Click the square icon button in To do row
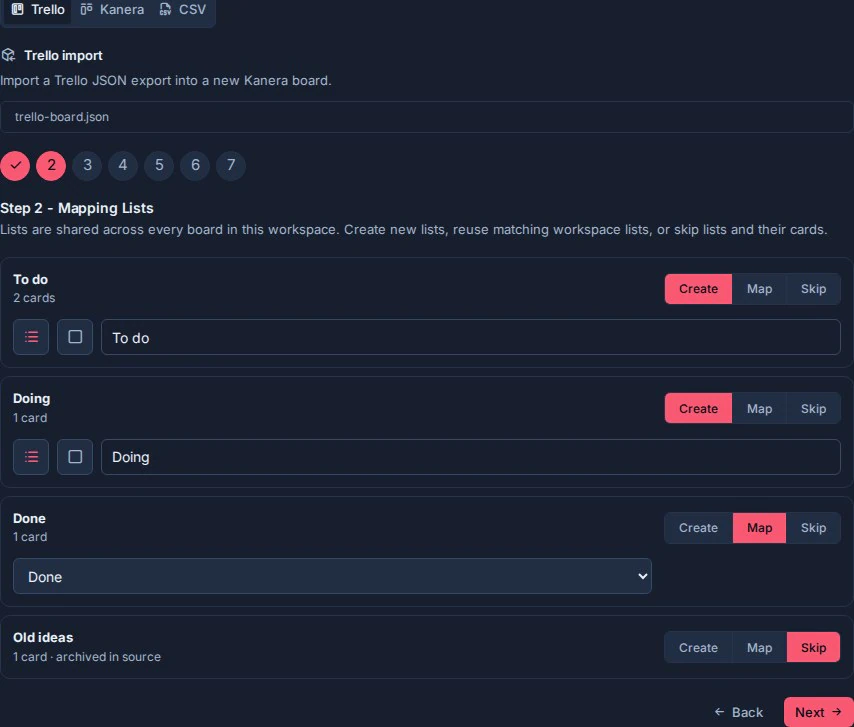 tap(75, 337)
